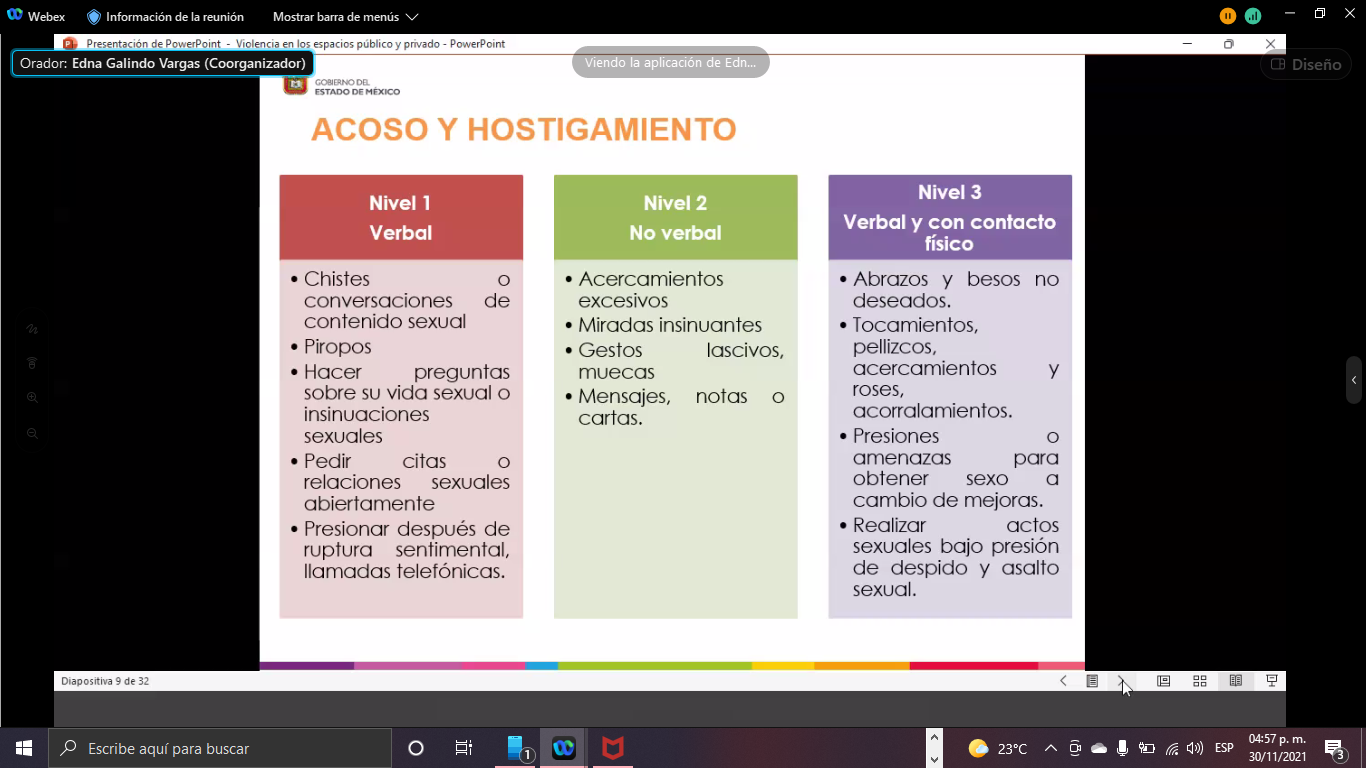Open Wi-Fi network tray icon

pos(1172,748)
